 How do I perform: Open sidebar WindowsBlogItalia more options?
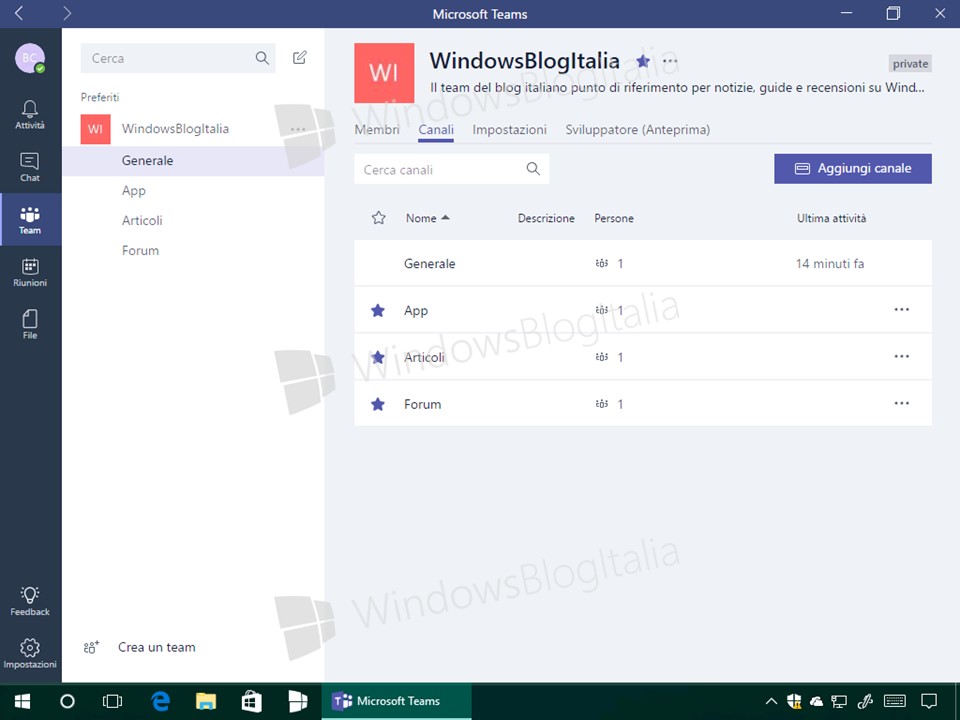click(298, 129)
